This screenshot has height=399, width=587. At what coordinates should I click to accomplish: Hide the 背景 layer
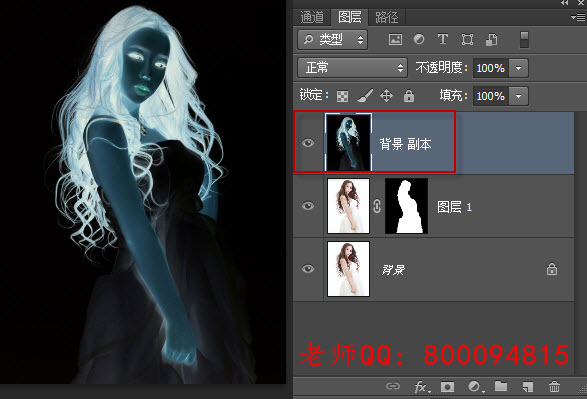pyautogui.click(x=308, y=269)
